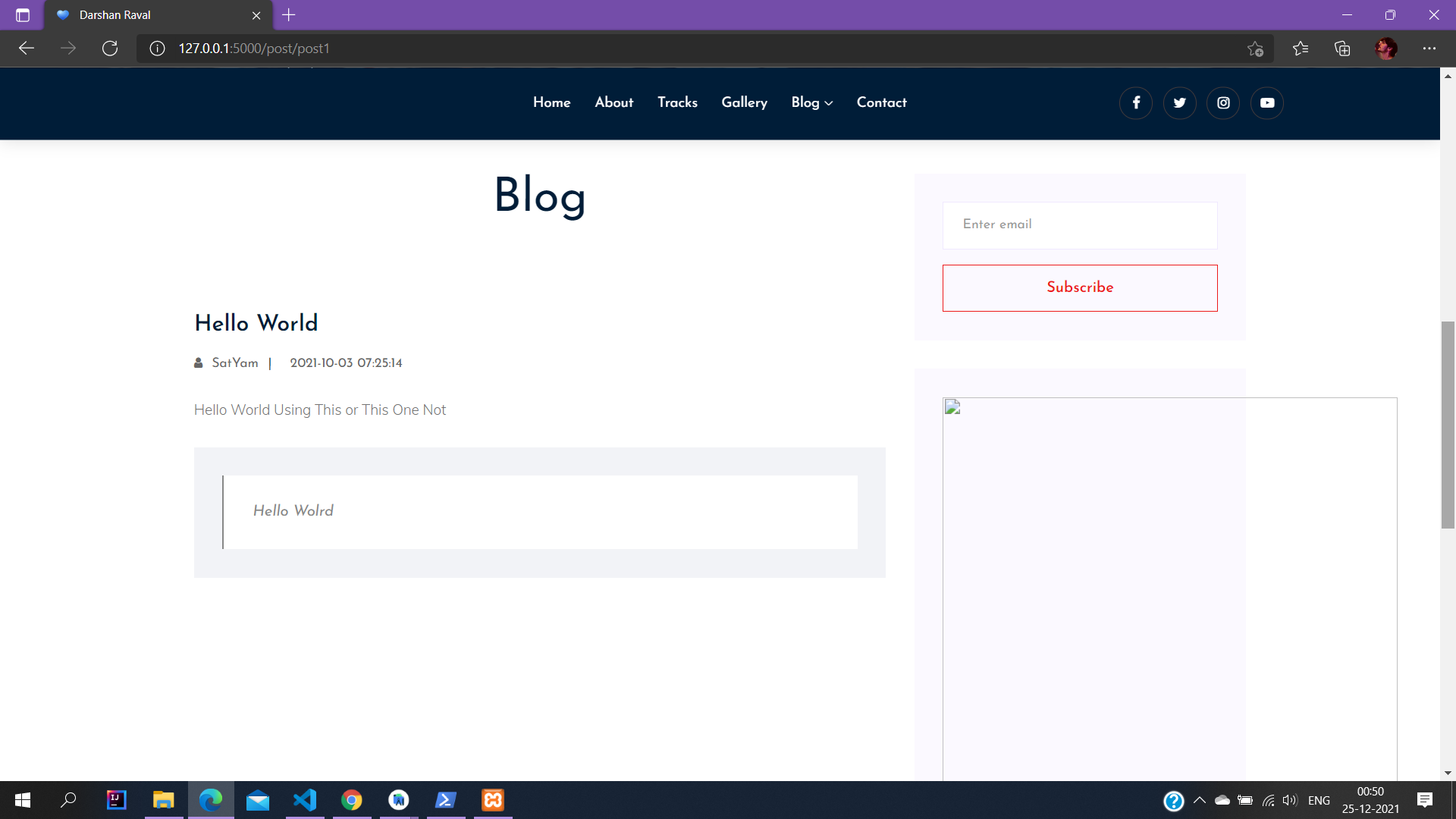Launch XAMPP from the taskbar
This screenshot has width=1456, height=819.
pos(492,800)
